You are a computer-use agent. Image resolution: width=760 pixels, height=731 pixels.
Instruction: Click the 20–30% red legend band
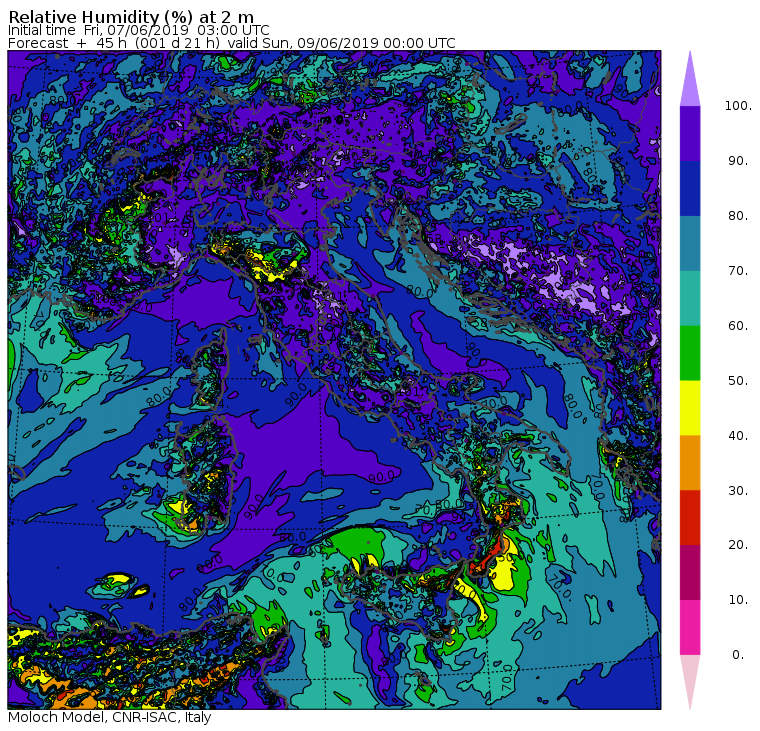tap(690, 517)
